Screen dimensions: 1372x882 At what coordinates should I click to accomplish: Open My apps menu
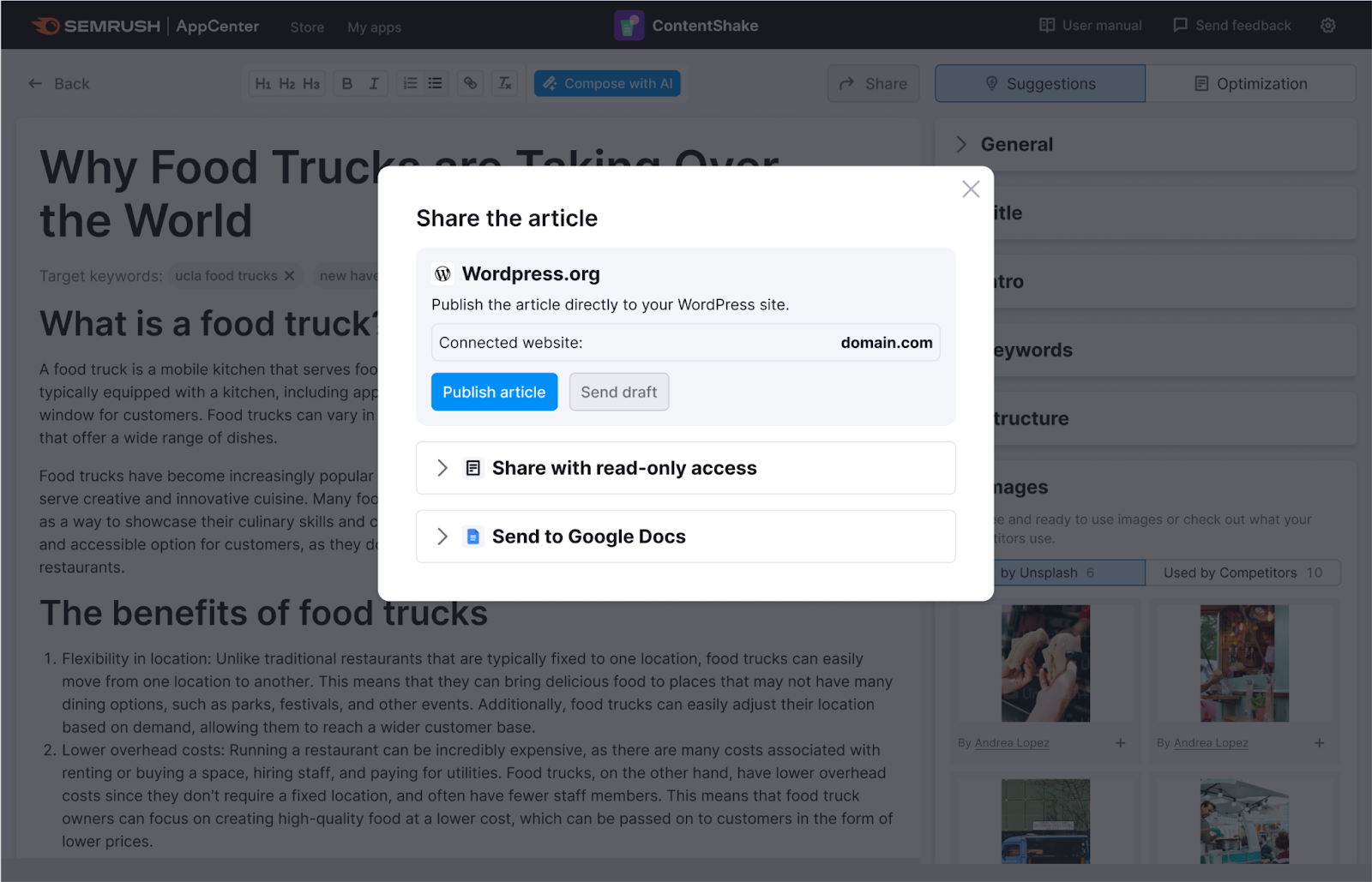click(374, 27)
